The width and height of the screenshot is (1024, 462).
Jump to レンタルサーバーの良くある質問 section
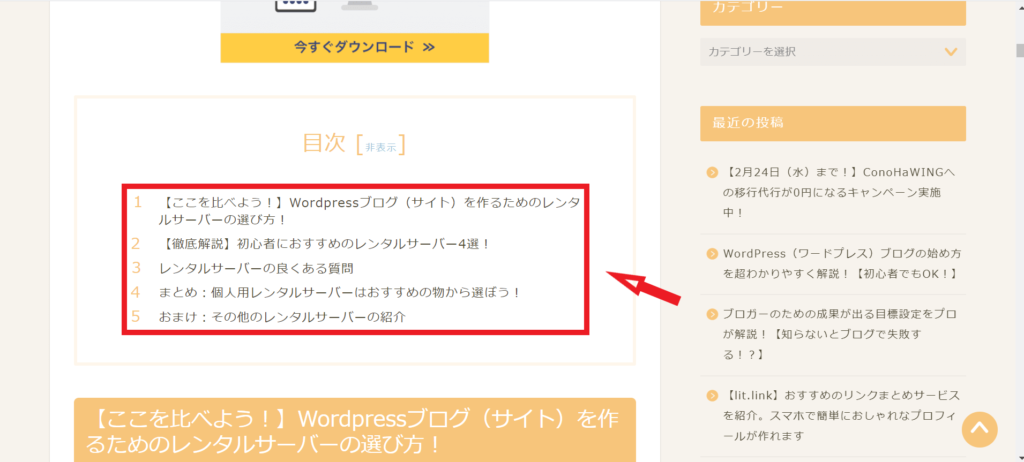click(x=256, y=268)
